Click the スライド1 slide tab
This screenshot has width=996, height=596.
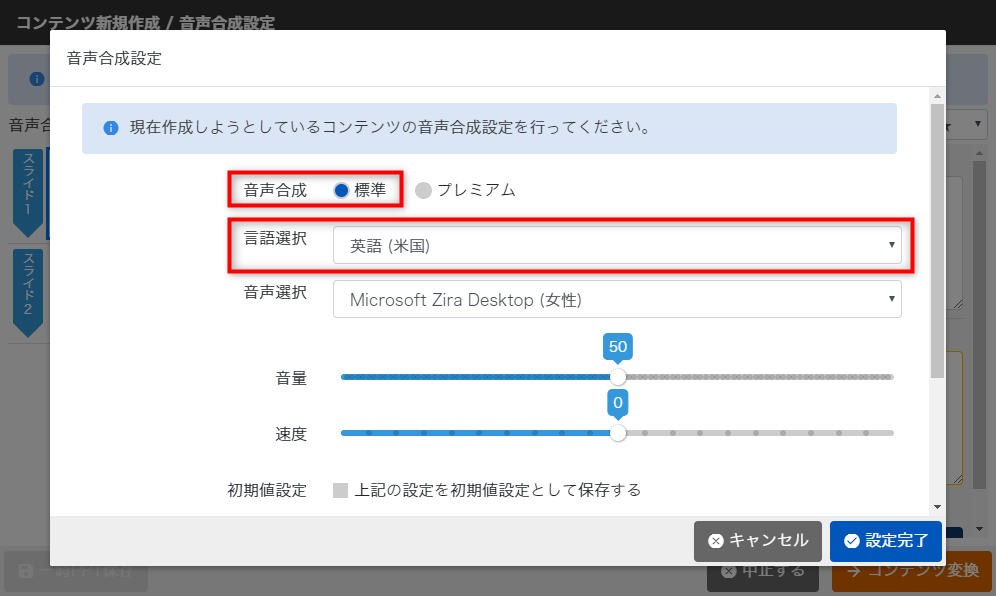click(x=28, y=190)
